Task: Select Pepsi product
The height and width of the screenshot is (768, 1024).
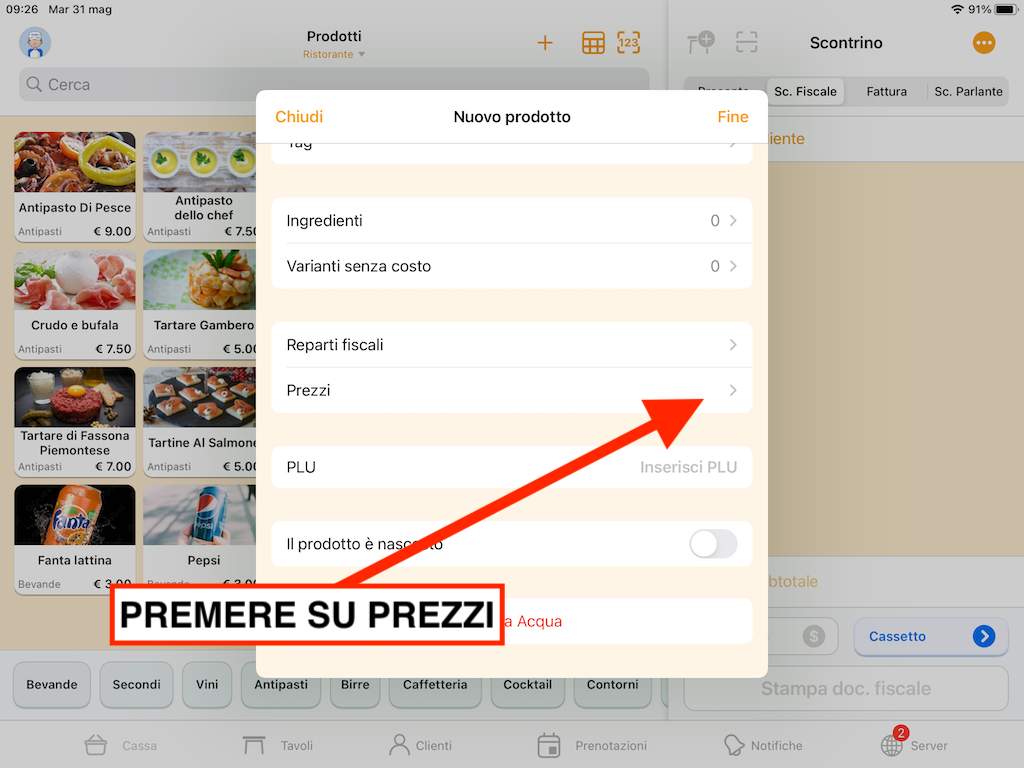Action: pos(200,539)
